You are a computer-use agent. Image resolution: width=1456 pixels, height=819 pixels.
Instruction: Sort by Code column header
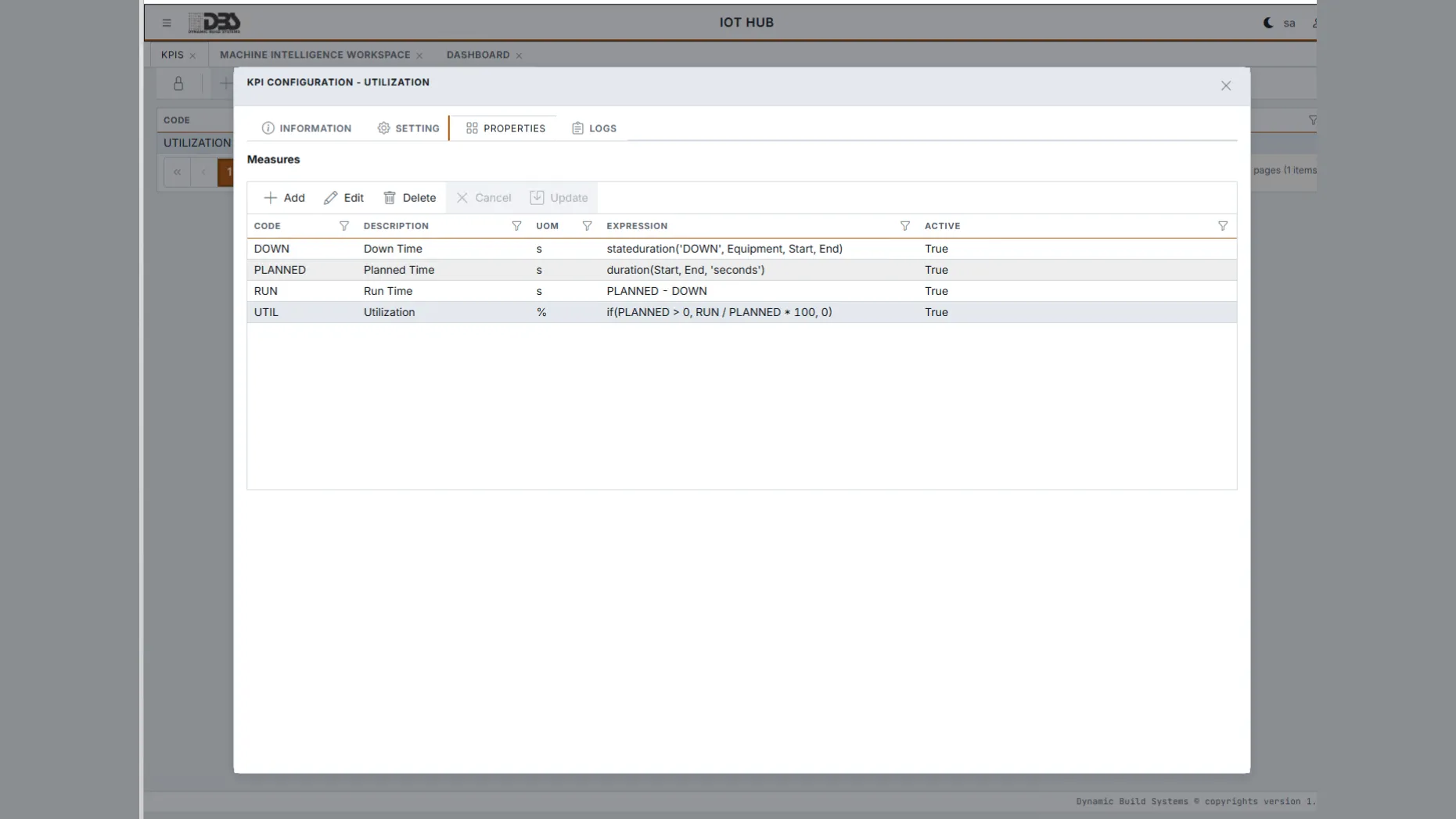(x=267, y=226)
